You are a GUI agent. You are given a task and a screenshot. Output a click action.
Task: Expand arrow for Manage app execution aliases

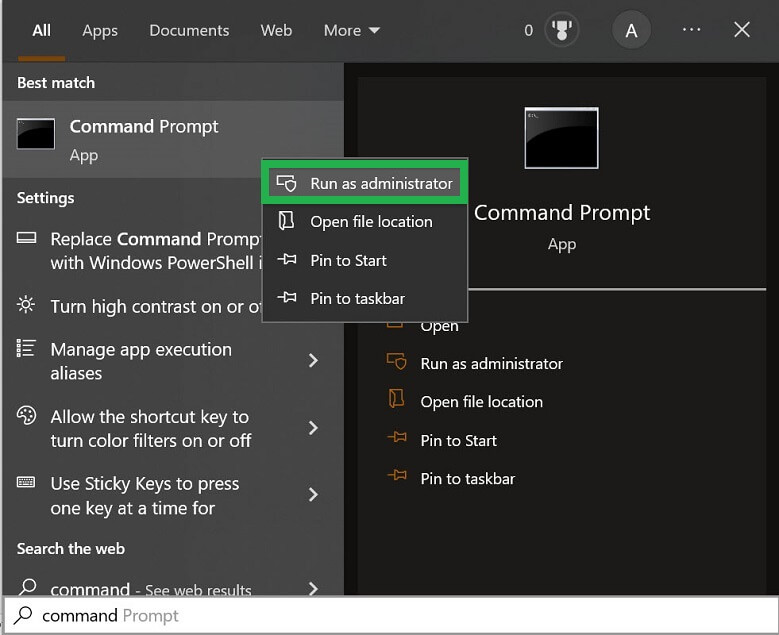pos(313,361)
